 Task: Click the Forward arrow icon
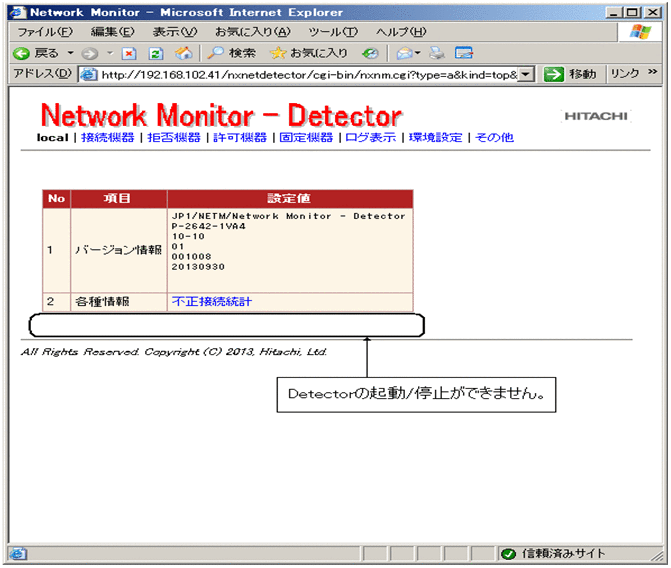pyautogui.click(x=89, y=54)
